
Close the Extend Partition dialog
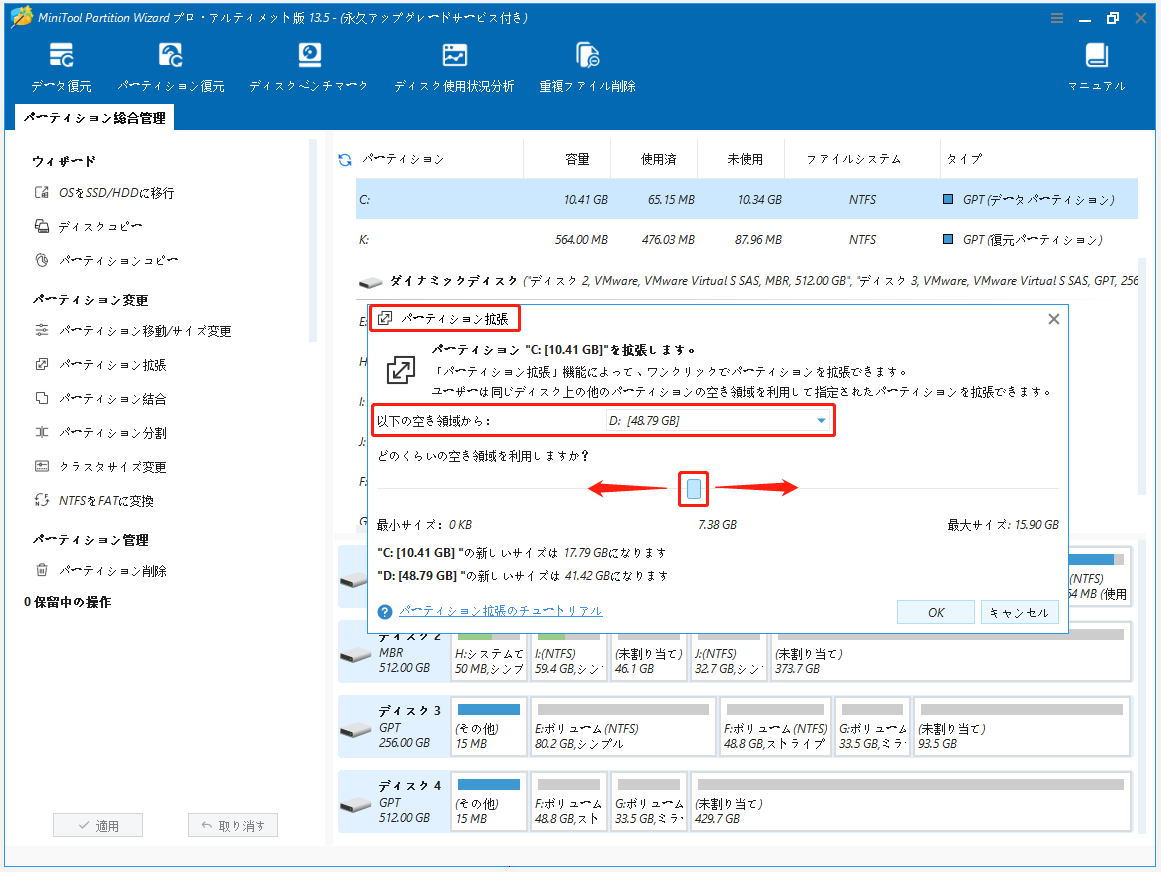pyautogui.click(x=1053, y=318)
